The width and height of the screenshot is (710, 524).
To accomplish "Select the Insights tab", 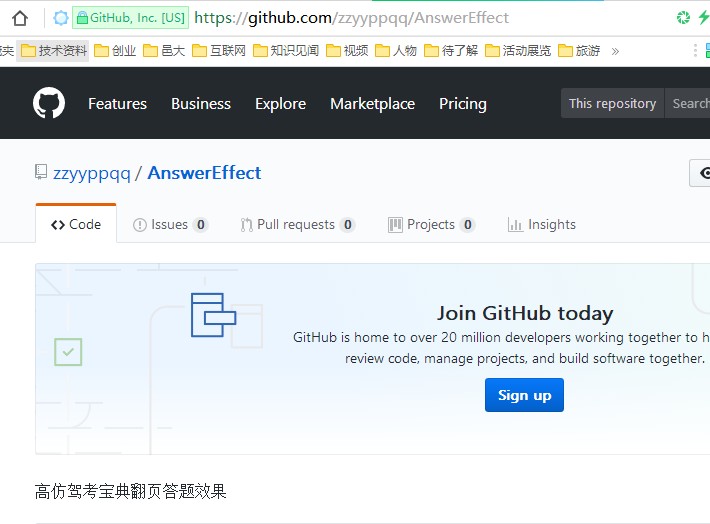I will pyautogui.click(x=542, y=225).
